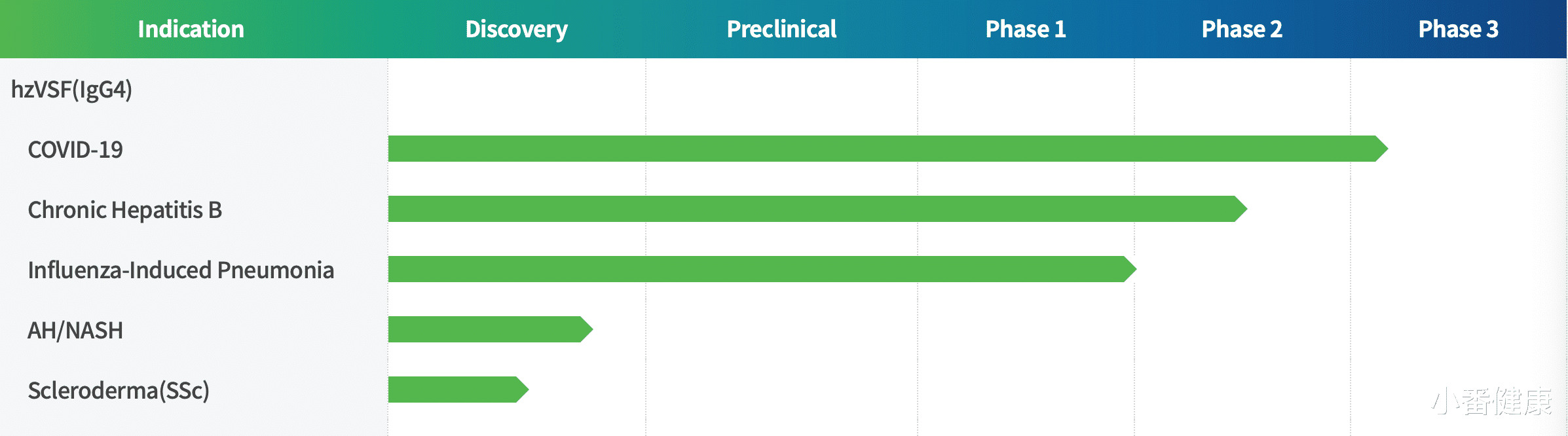The height and width of the screenshot is (436, 1568).
Task: Click the hzVSF(IgG4) drug name
Action: pyautogui.click(x=71, y=90)
